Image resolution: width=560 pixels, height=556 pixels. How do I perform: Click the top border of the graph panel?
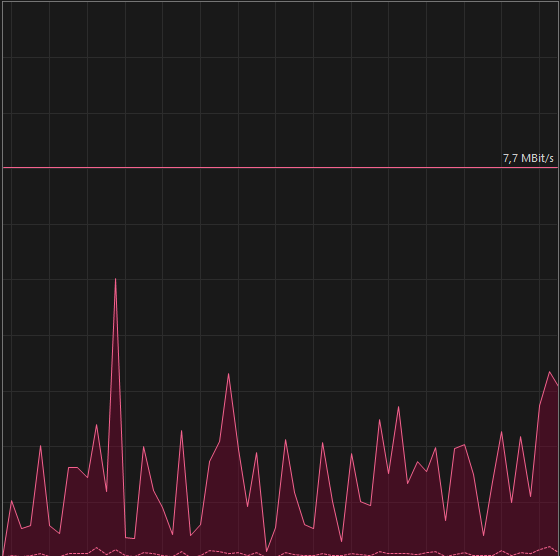pos(280,2)
